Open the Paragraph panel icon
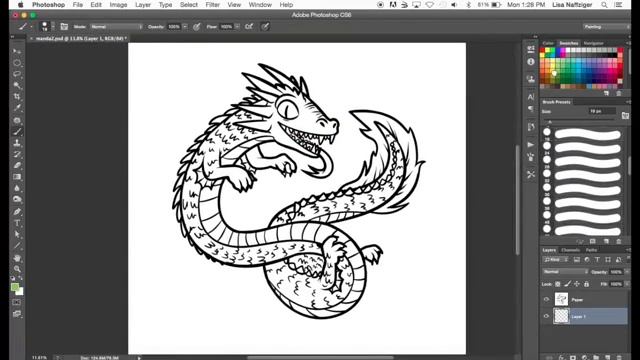 click(x=531, y=109)
